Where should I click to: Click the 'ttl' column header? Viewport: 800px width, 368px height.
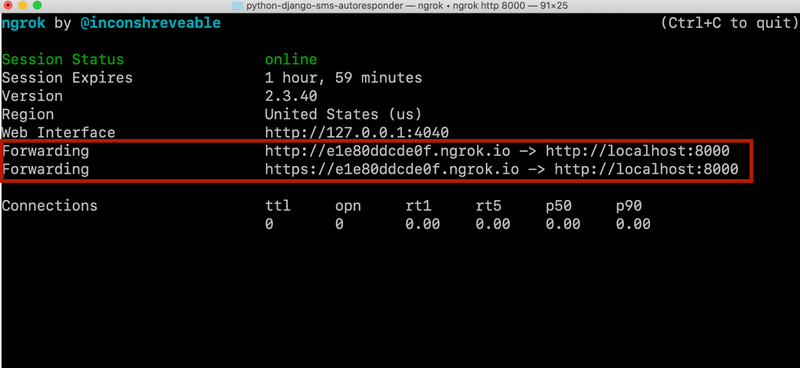pyautogui.click(x=278, y=206)
